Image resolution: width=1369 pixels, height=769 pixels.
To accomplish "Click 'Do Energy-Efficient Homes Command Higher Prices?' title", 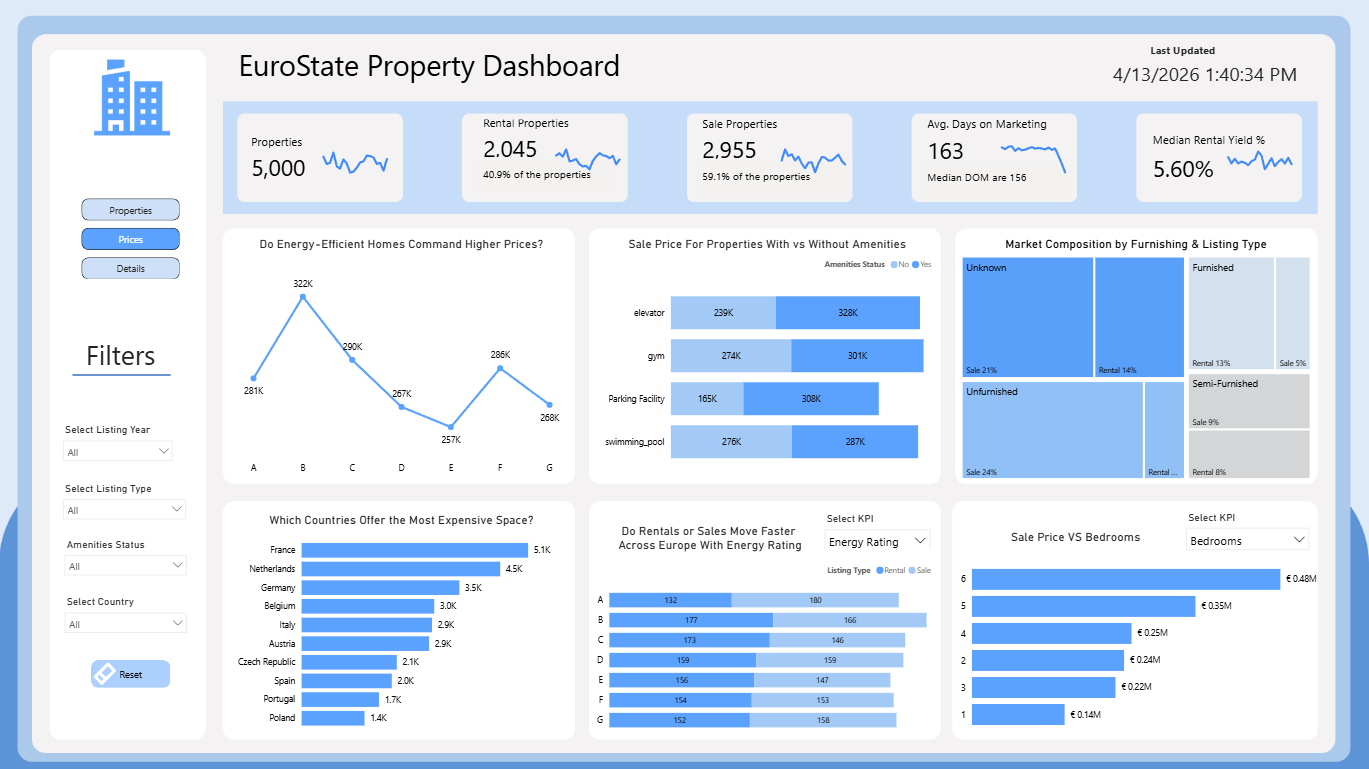I will click(401, 244).
